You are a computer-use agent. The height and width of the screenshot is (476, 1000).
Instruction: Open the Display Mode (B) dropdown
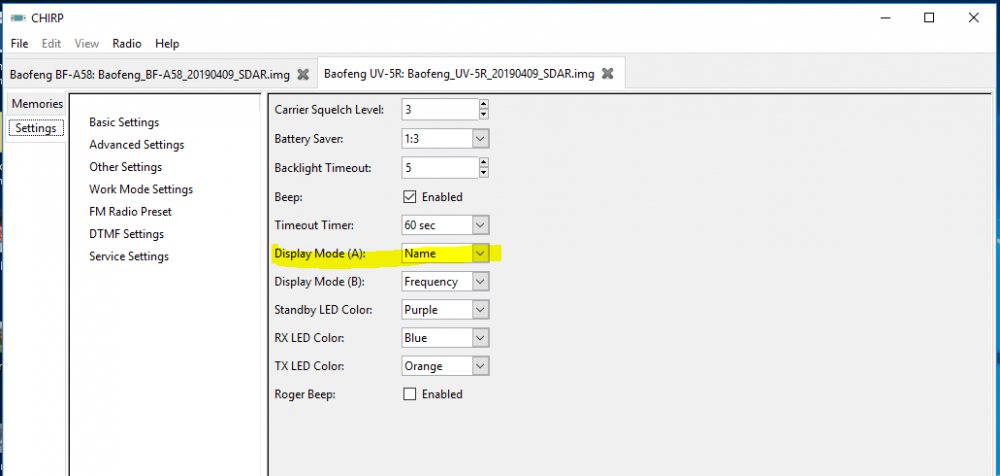[x=480, y=281]
